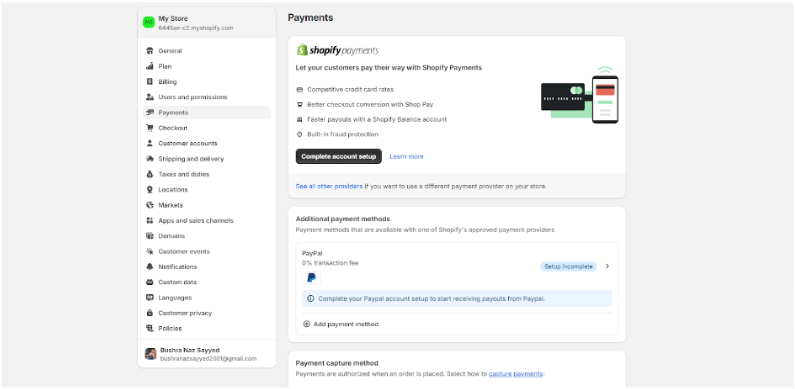Click the Add payment method button
Viewport: 795px width, 389px height.
pyautogui.click(x=341, y=324)
